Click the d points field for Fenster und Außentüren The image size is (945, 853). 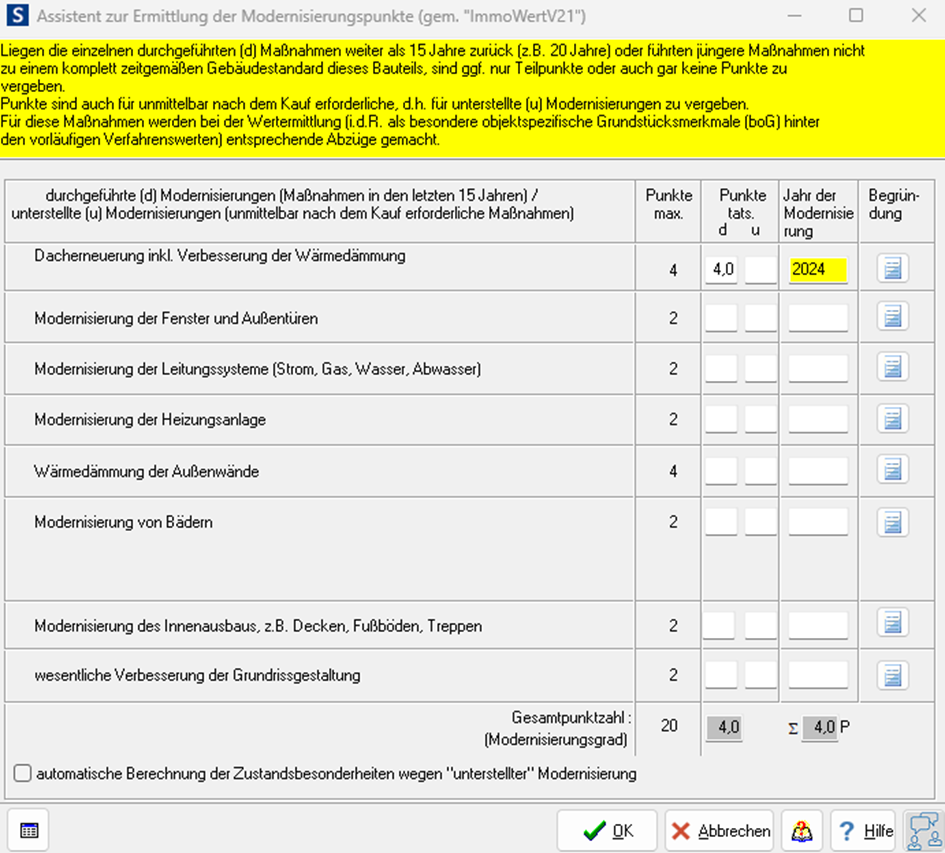[721, 318]
